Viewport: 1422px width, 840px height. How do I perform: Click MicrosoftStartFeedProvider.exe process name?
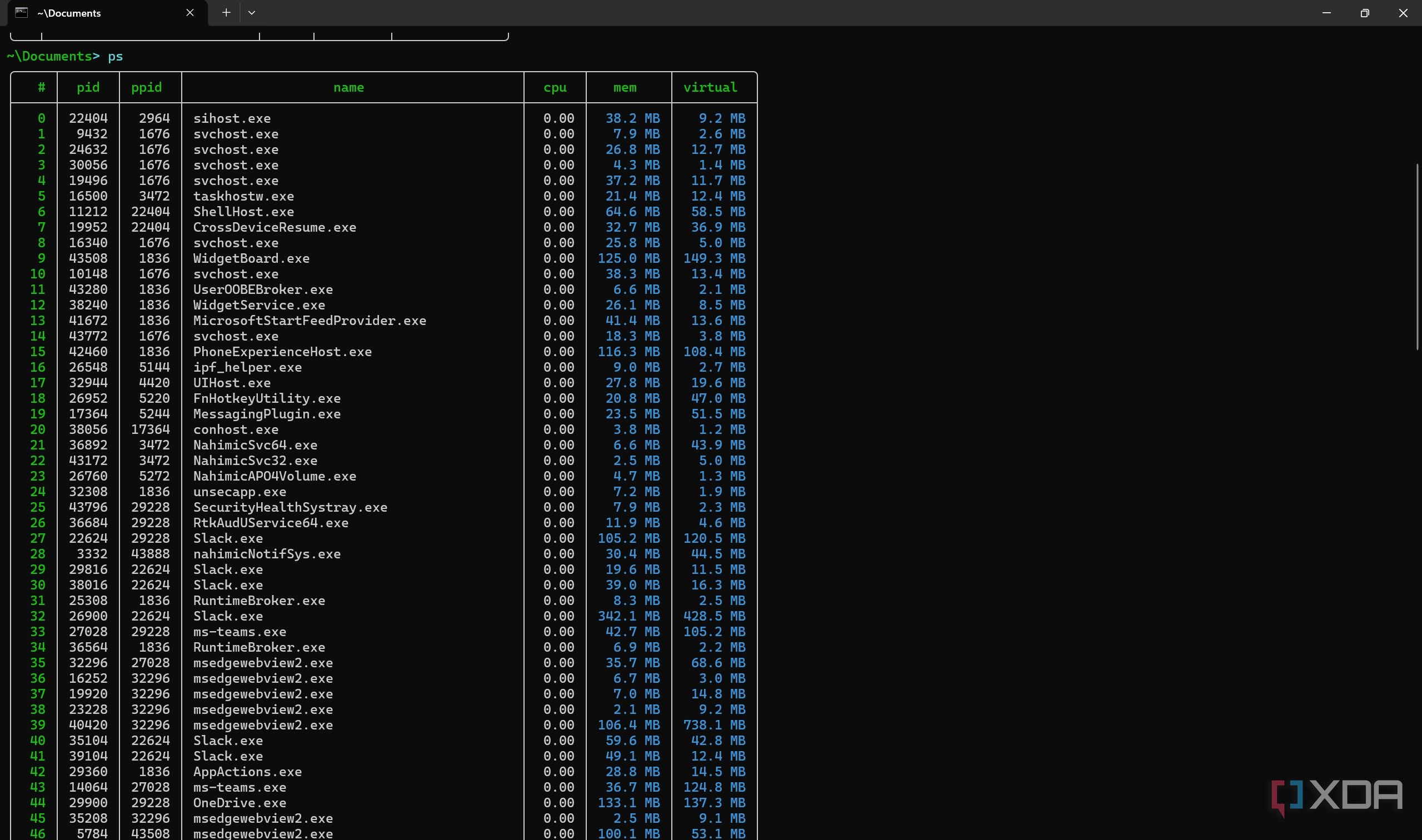click(x=310, y=321)
